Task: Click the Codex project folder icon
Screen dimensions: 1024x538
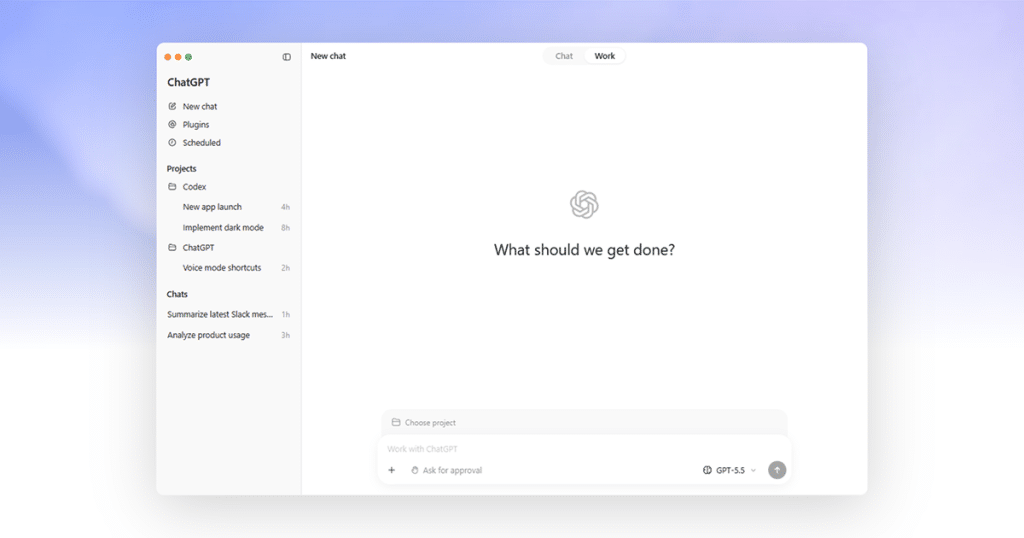Action: coord(172,186)
